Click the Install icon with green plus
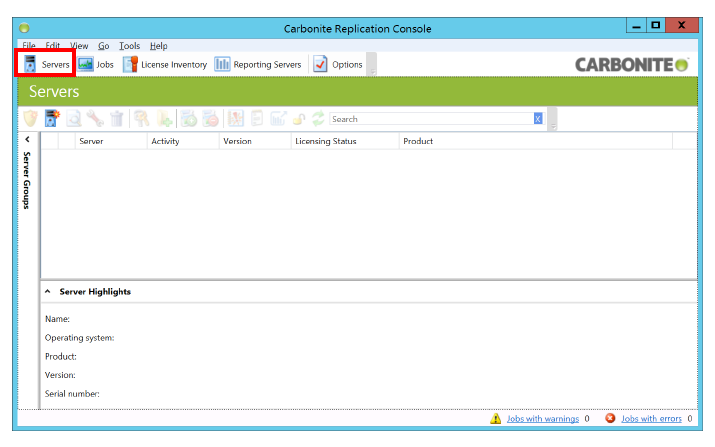This screenshot has height=447, width=715. pos(189,119)
